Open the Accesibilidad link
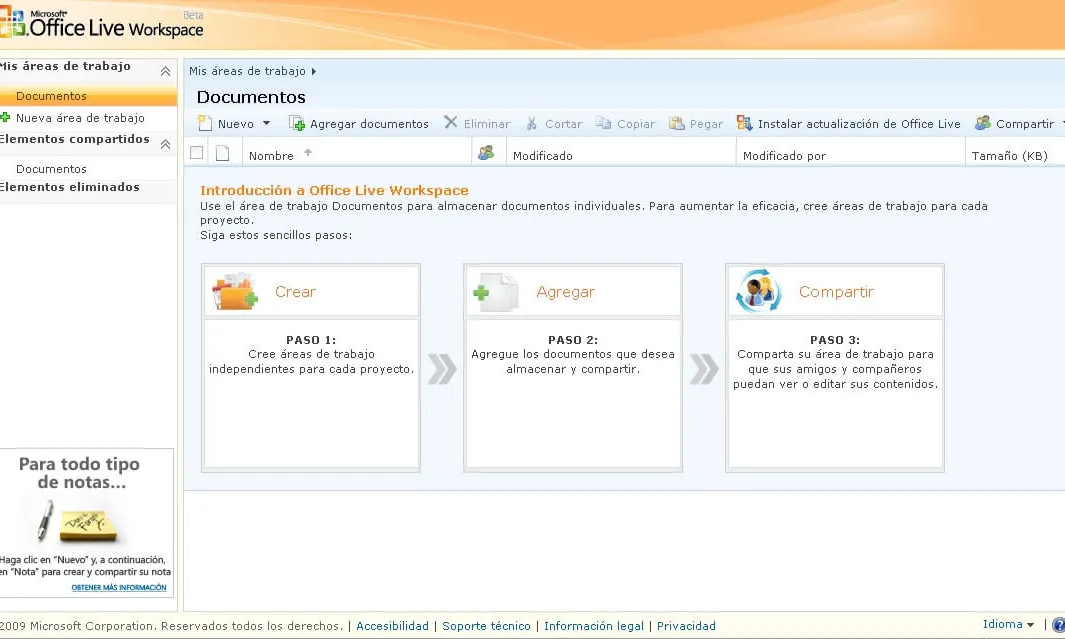 pyautogui.click(x=393, y=625)
